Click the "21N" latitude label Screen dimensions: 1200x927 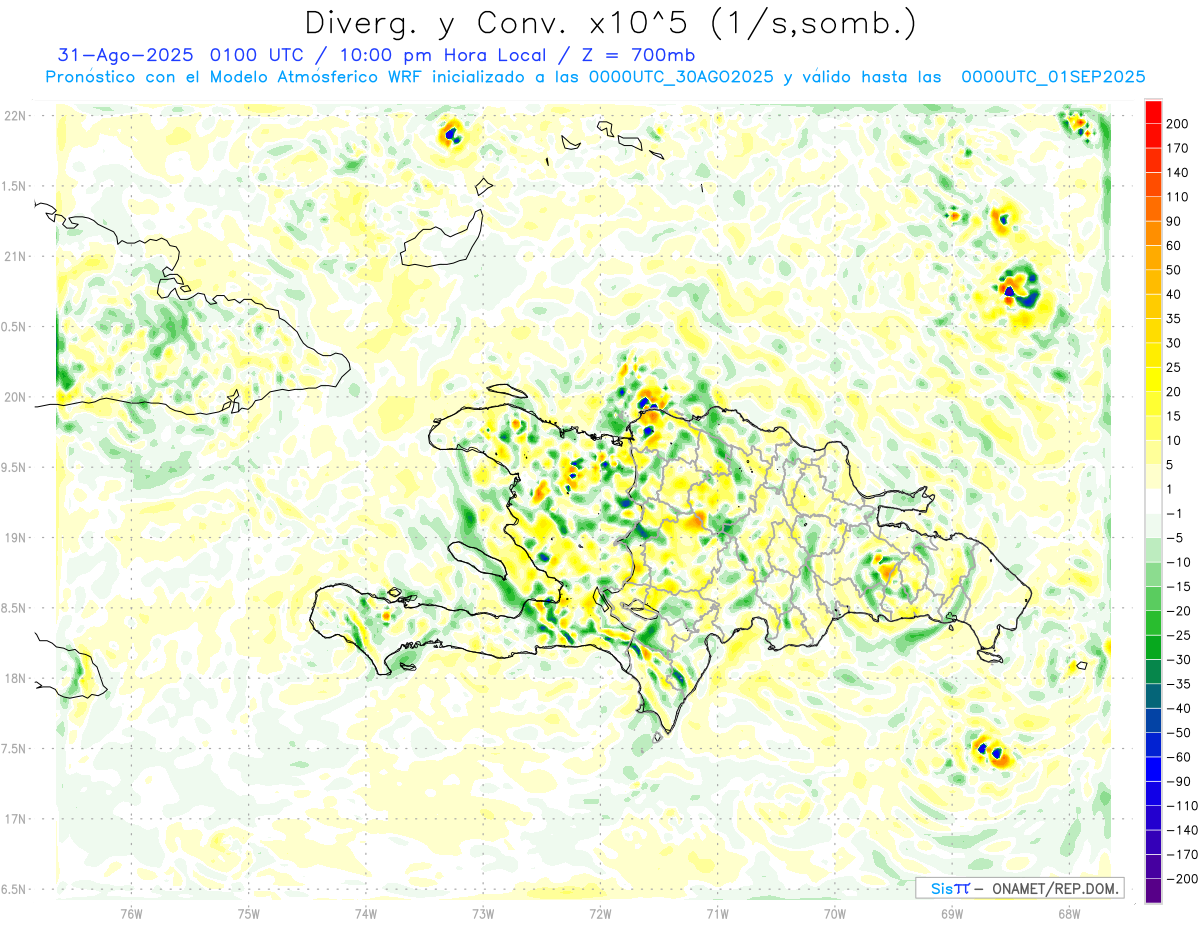click(x=16, y=257)
